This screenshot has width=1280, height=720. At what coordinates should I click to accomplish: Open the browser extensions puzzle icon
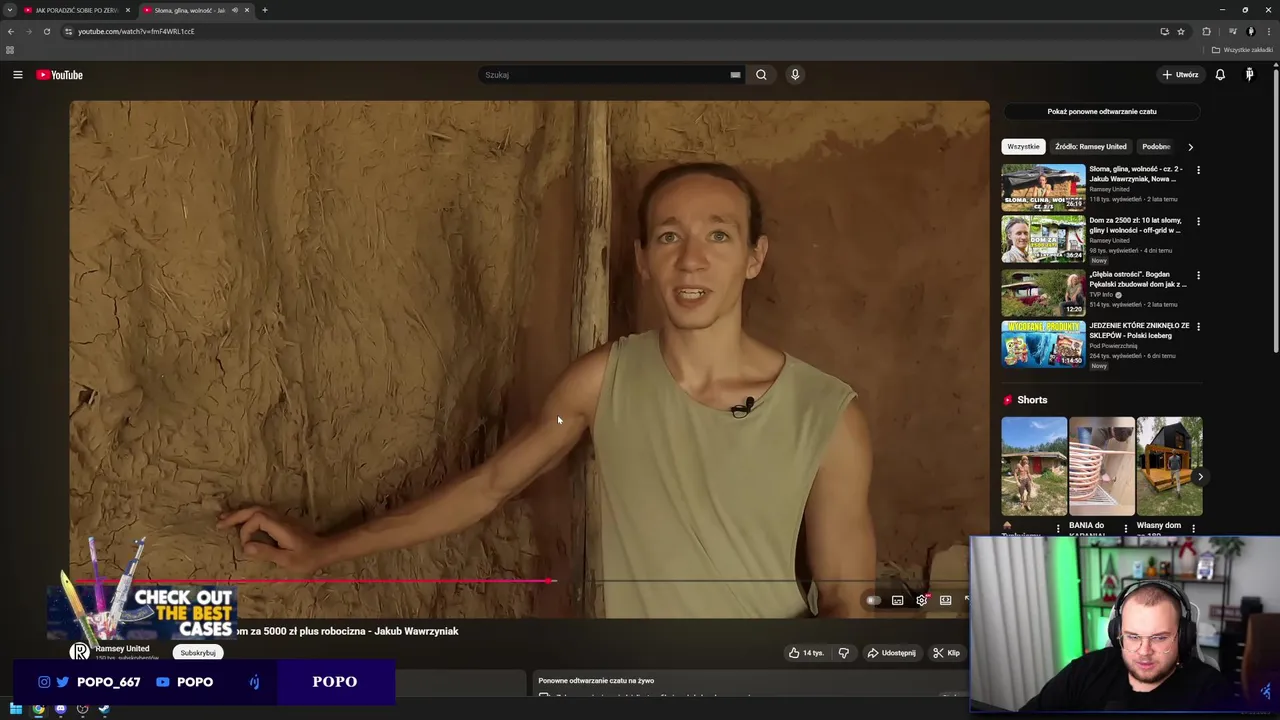(1206, 31)
